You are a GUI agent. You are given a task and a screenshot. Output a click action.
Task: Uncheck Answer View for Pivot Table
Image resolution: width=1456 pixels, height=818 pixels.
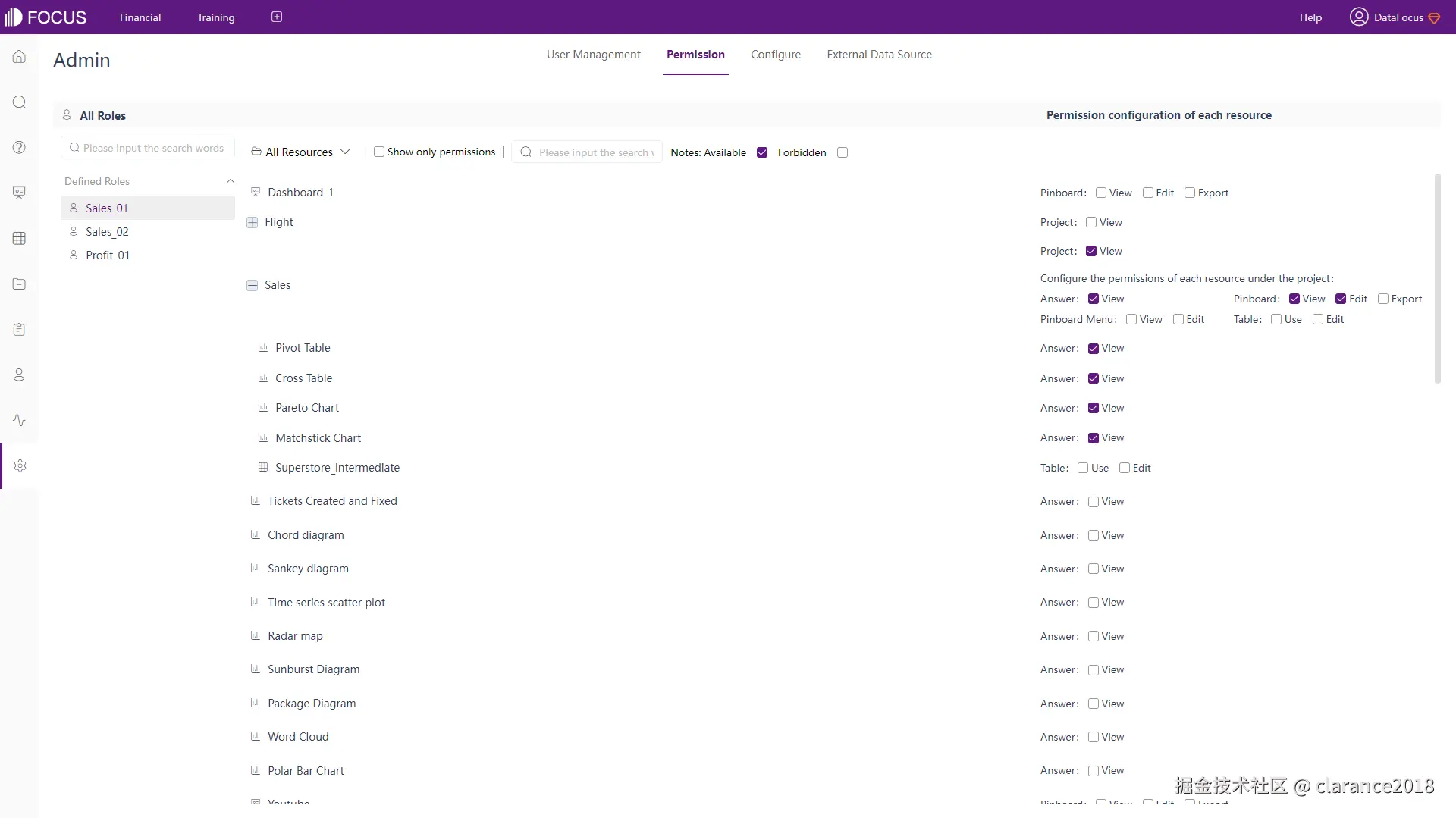[x=1094, y=349]
